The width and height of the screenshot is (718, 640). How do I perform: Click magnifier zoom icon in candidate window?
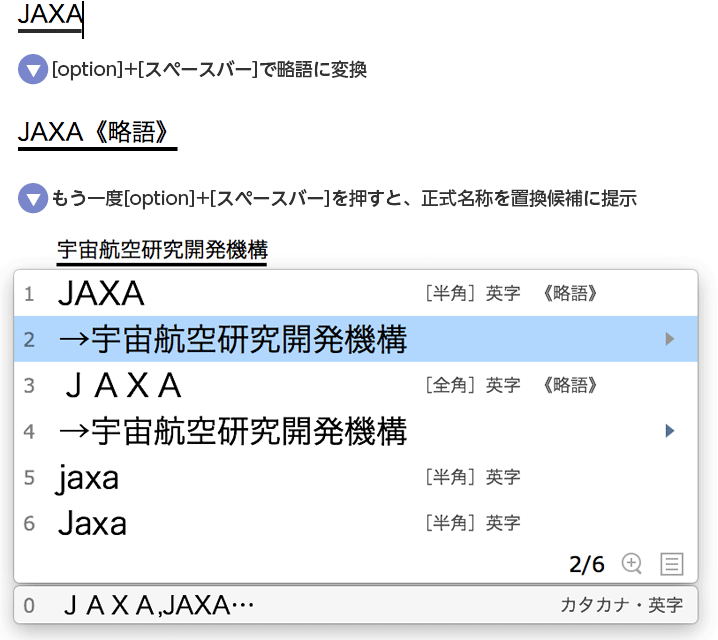pyautogui.click(x=632, y=564)
